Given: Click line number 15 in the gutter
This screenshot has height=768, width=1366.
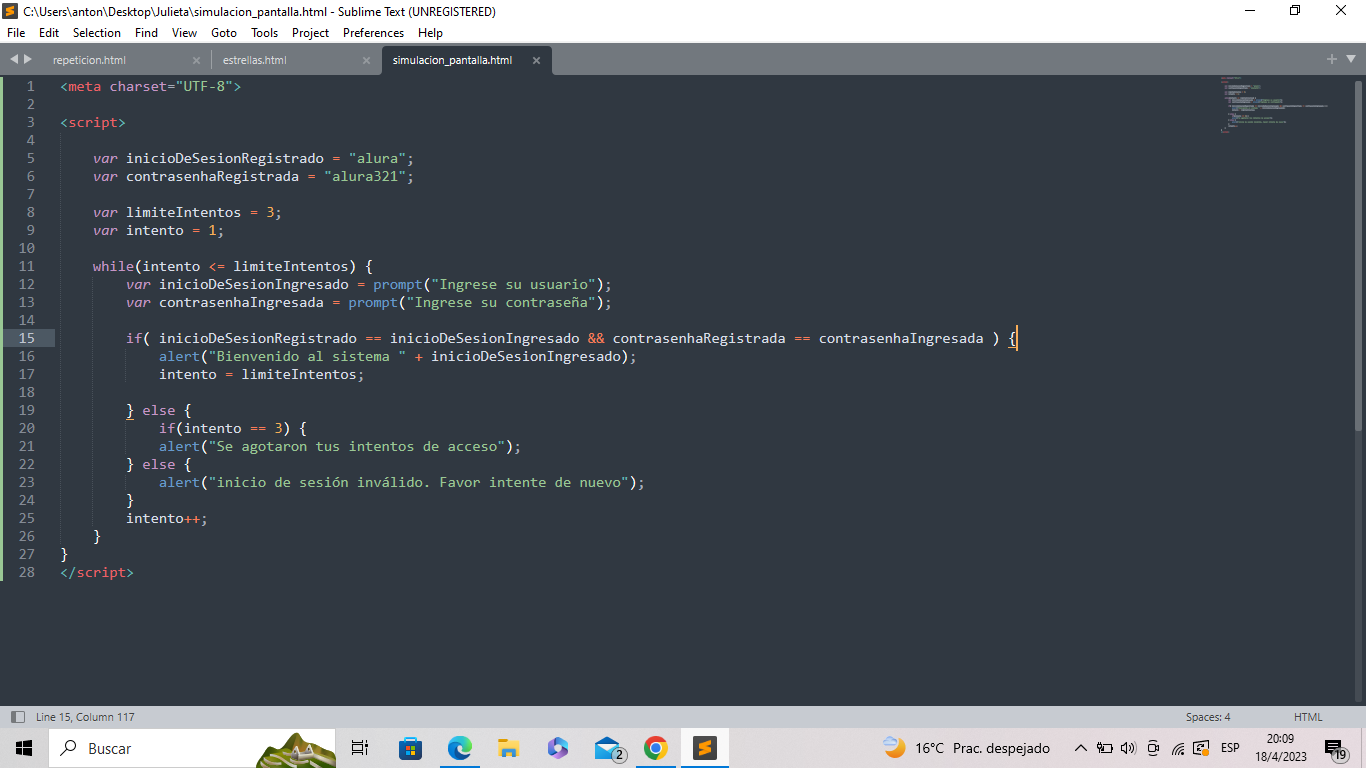Looking at the screenshot, I should (x=26, y=338).
